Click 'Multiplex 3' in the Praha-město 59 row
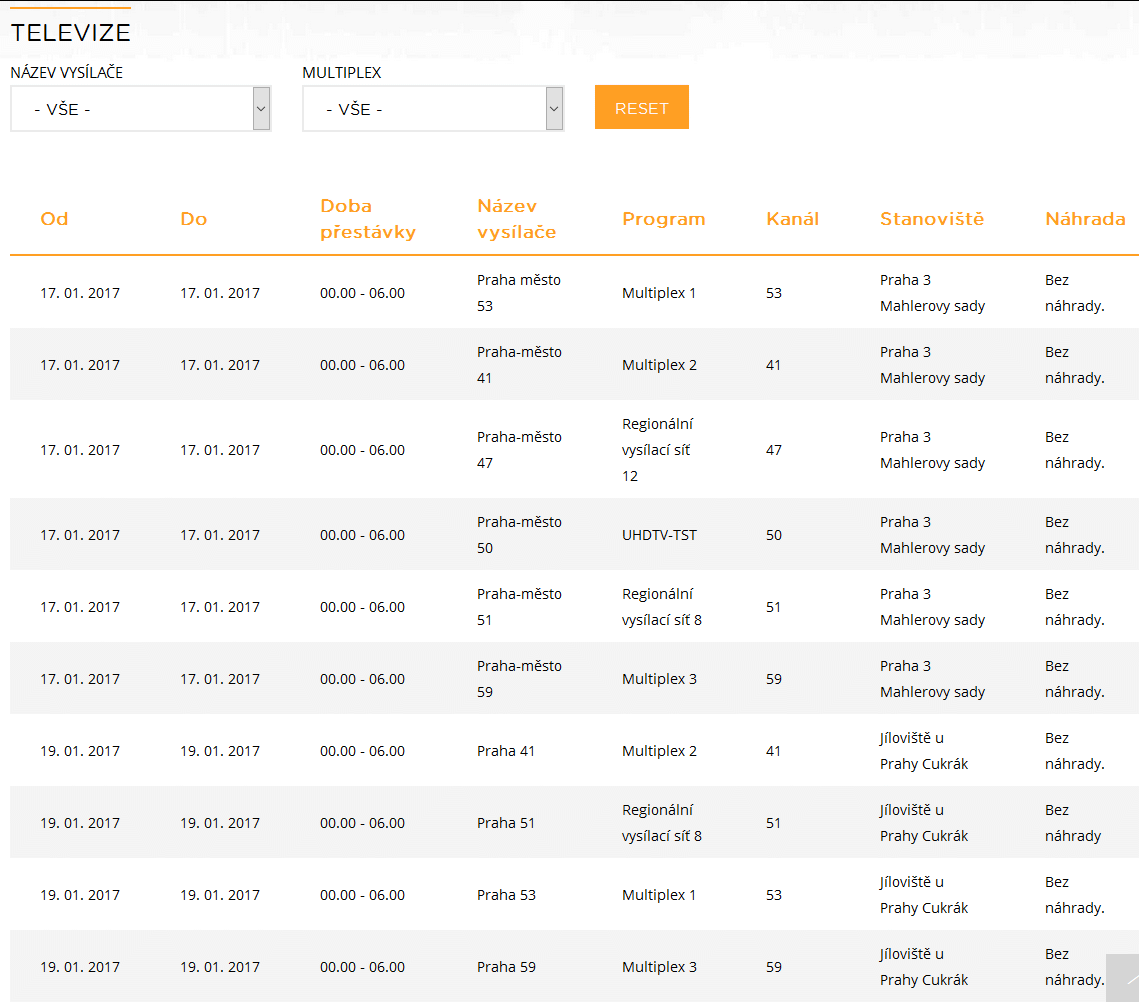This screenshot has width=1139, height=1002. [x=659, y=679]
